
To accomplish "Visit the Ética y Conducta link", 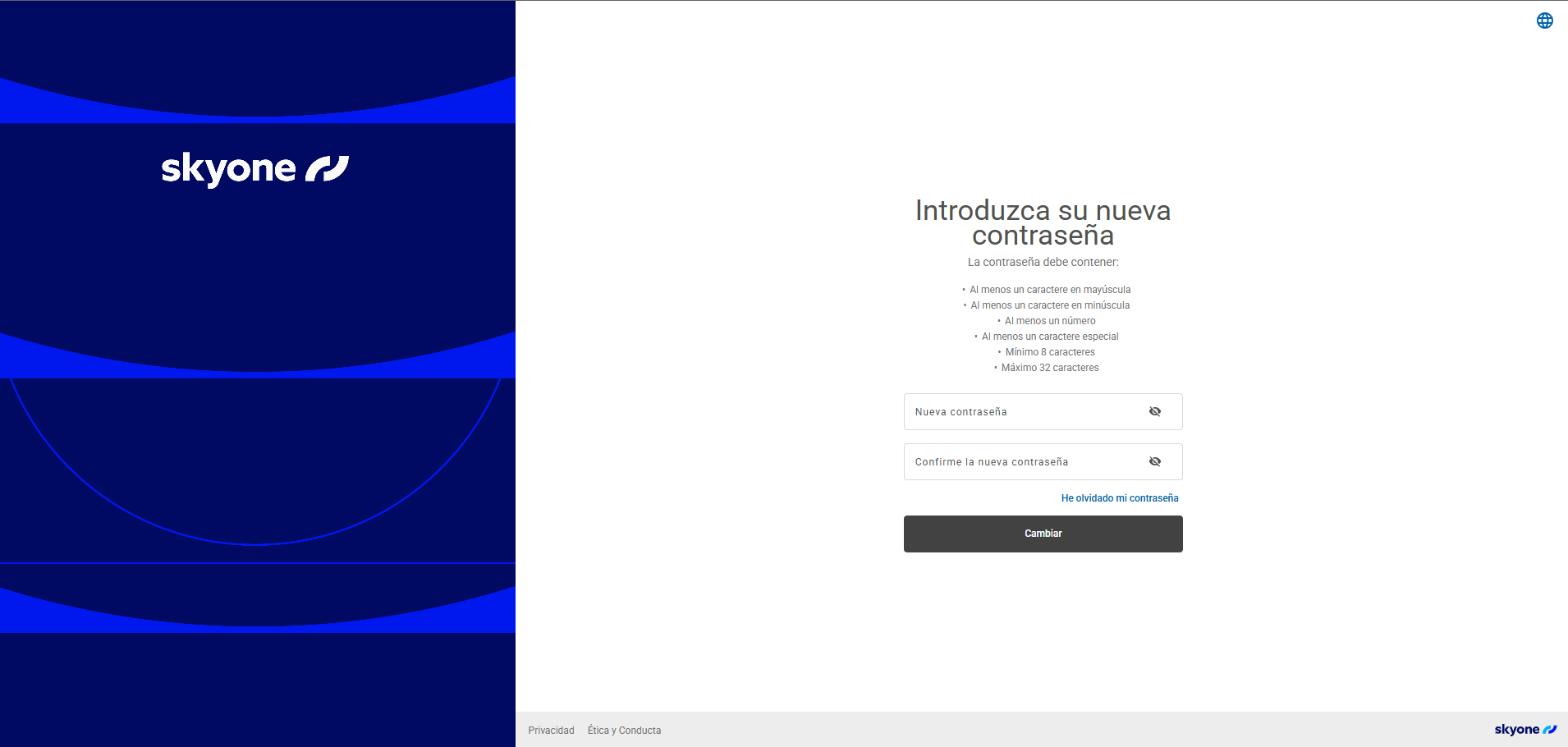I will click(x=624, y=731).
